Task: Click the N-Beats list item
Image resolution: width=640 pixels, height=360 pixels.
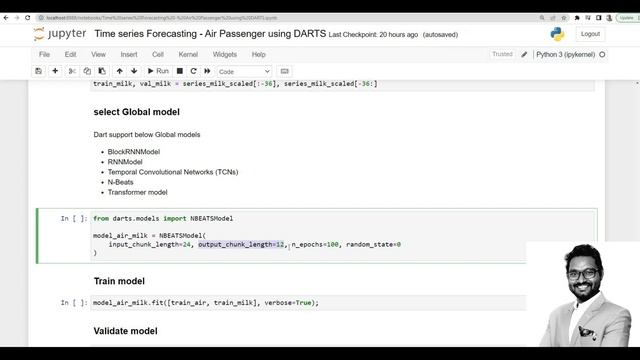Action: click(x=120, y=182)
